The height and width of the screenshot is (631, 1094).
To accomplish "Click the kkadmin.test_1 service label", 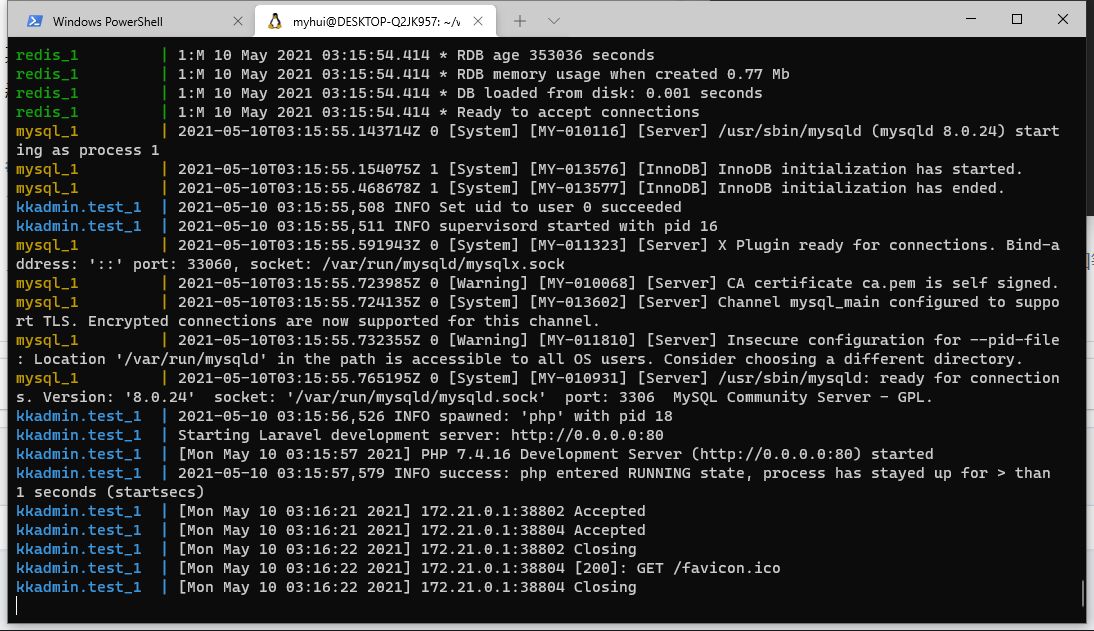I will (78, 207).
